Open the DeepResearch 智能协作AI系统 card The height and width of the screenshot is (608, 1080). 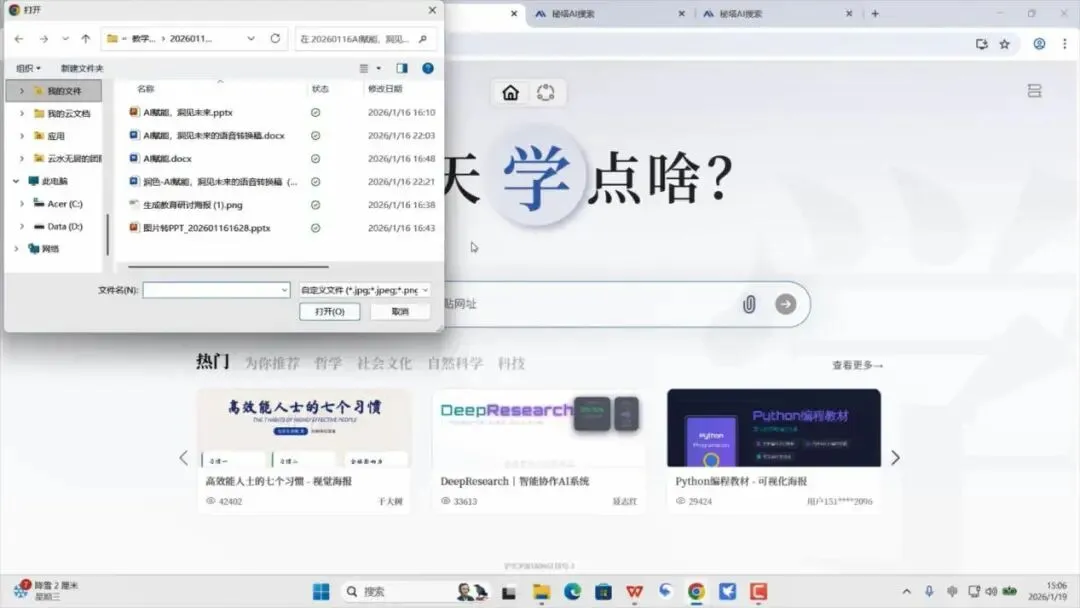tap(539, 451)
